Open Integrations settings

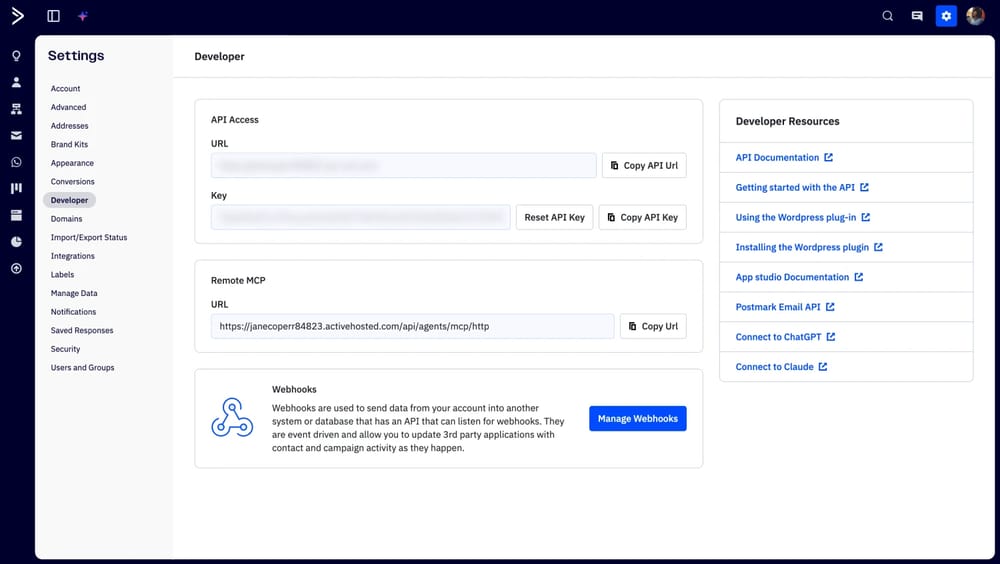point(73,256)
